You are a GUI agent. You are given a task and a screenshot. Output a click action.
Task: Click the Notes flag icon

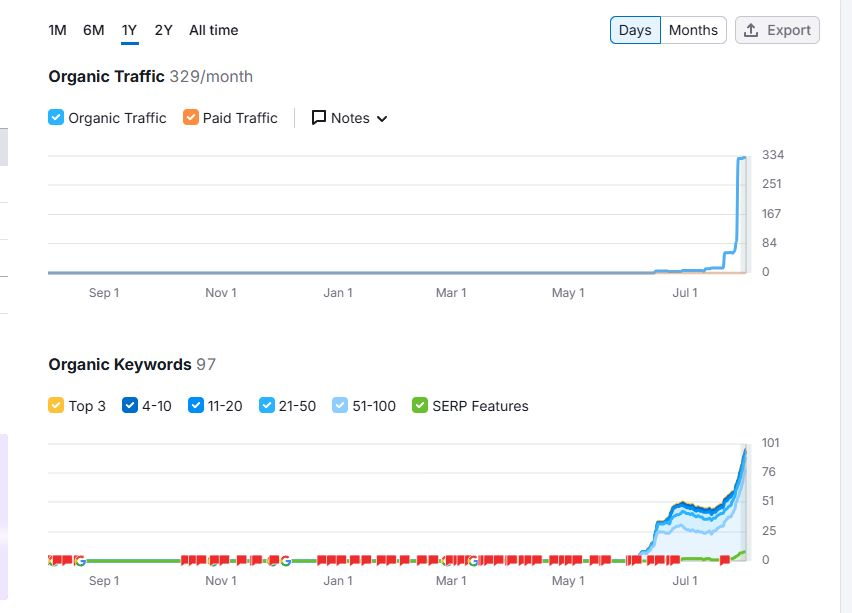(x=318, y=118)
